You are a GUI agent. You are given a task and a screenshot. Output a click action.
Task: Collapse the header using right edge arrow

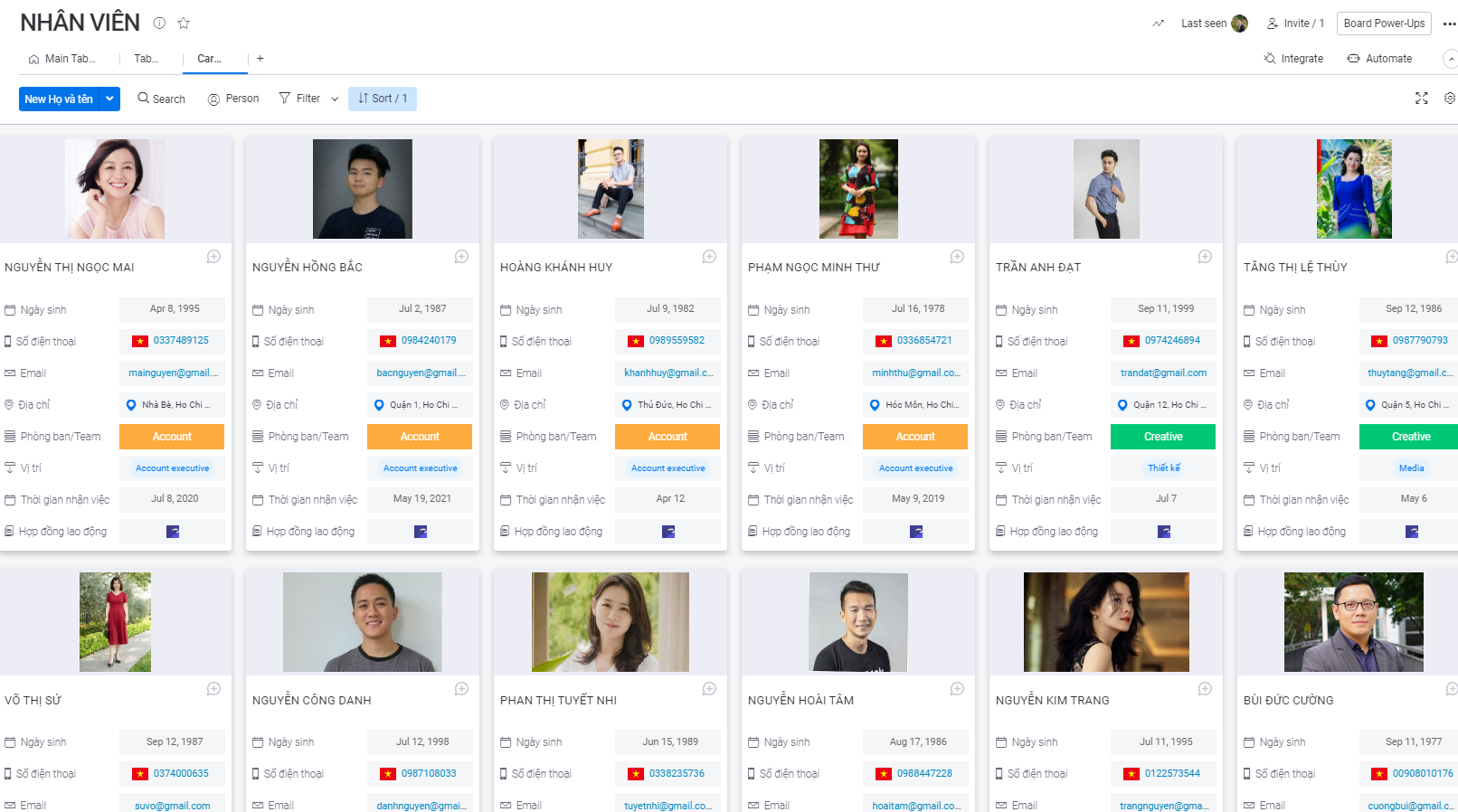[1451, 59]
